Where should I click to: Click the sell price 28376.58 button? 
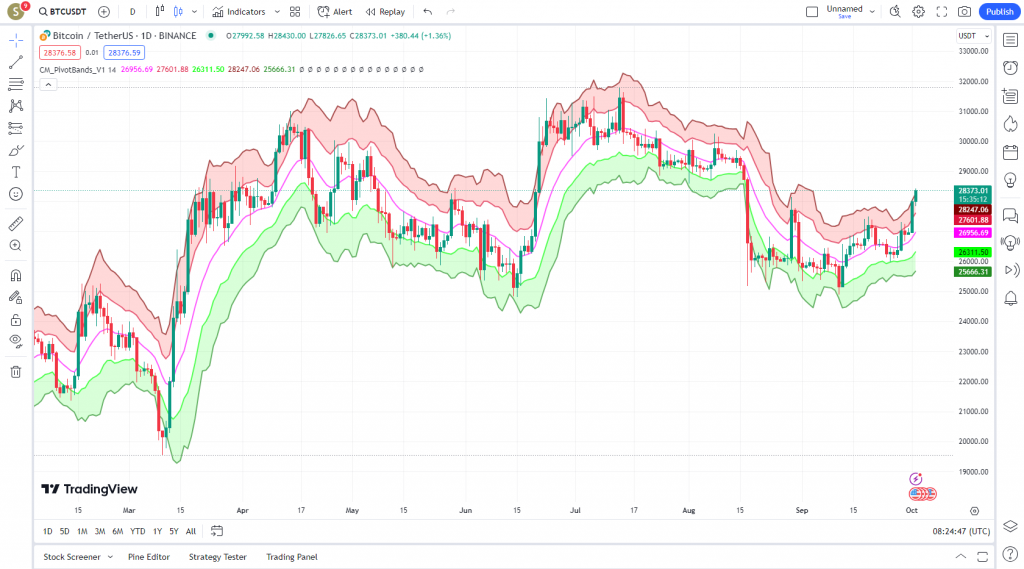click(x=59, y=53)
